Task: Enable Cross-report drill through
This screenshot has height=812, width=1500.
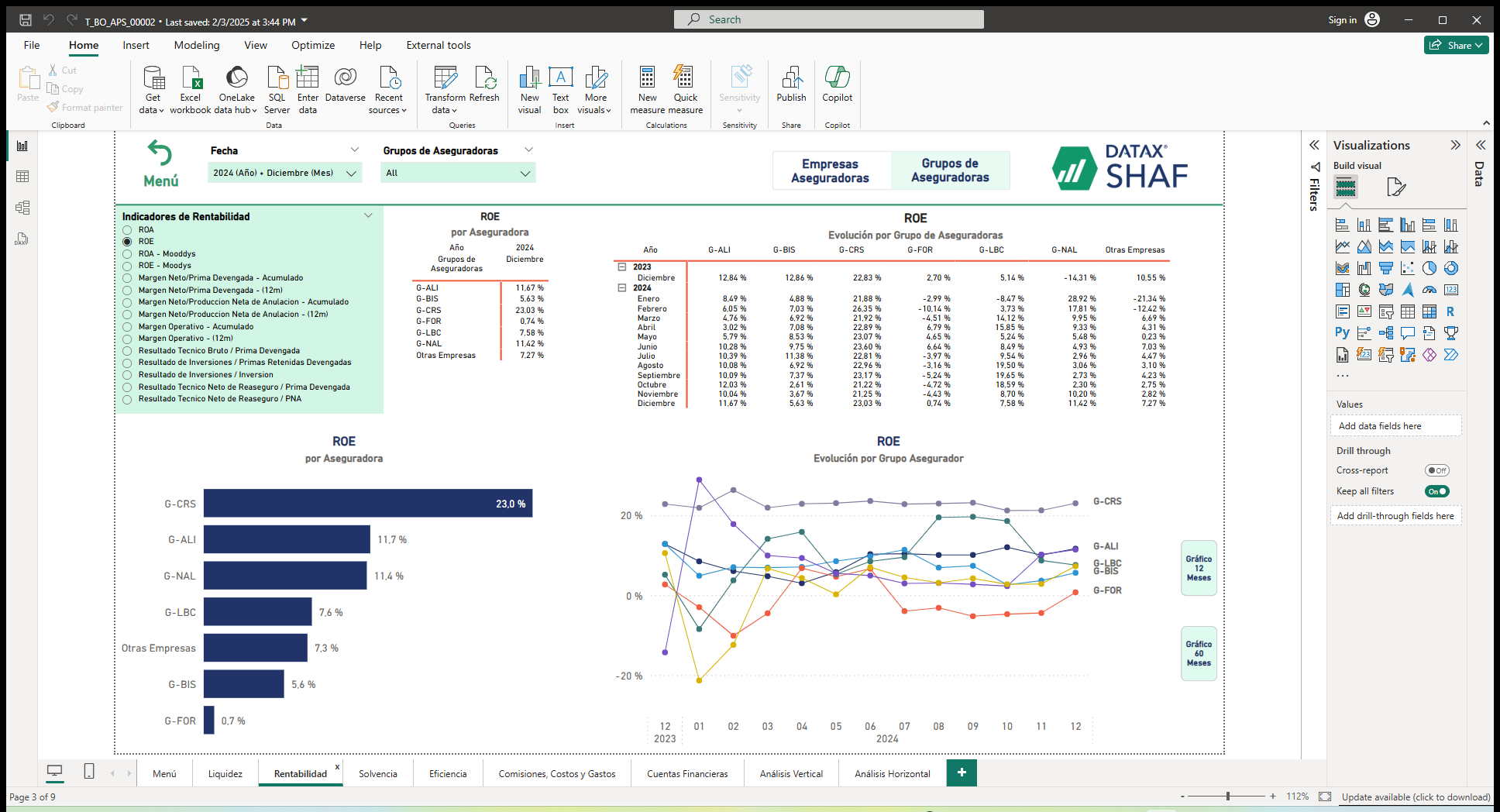Action: point(1437,470)
